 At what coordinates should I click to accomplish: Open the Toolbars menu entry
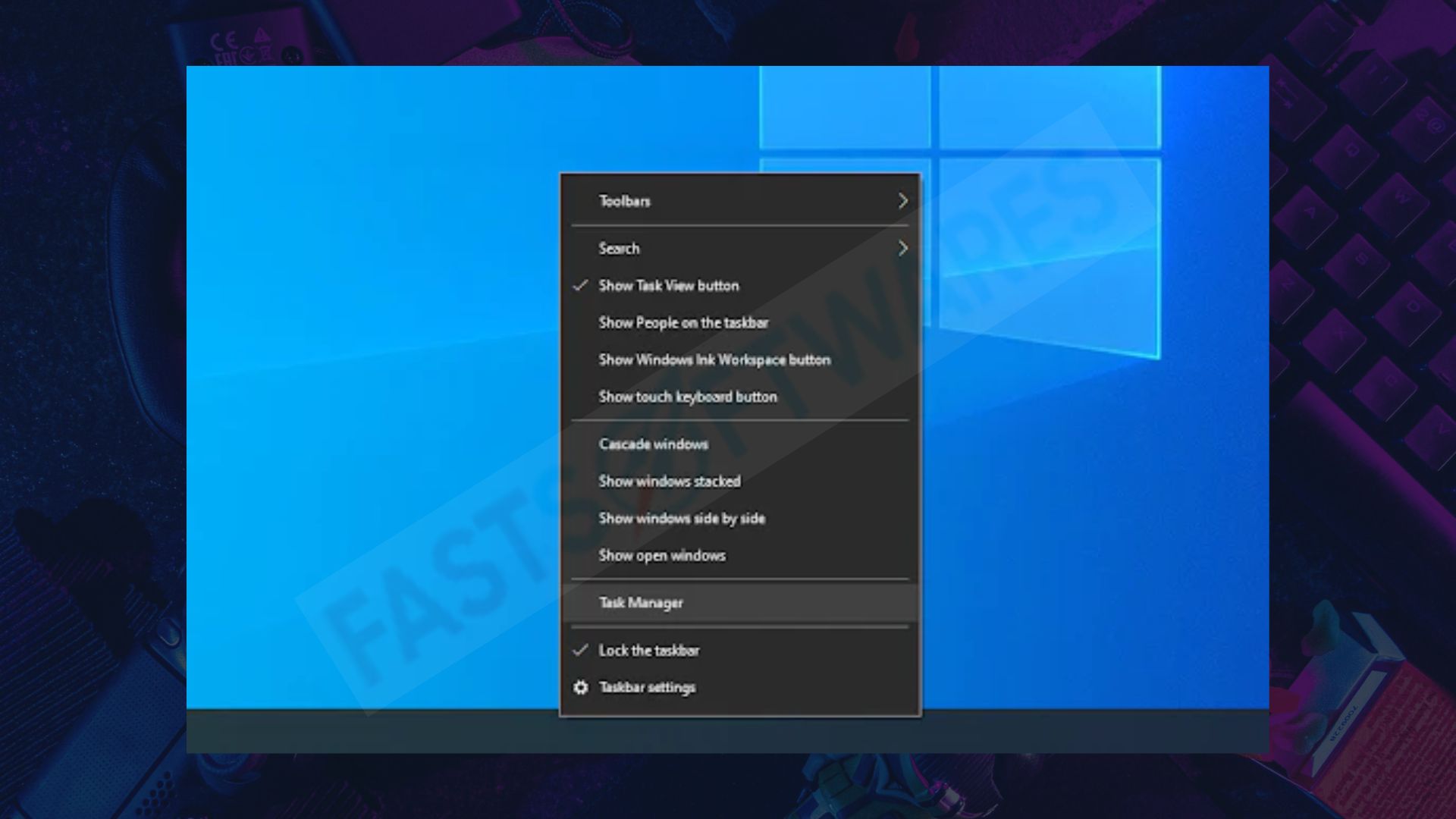pyautogui.click(x=740, y=201)
